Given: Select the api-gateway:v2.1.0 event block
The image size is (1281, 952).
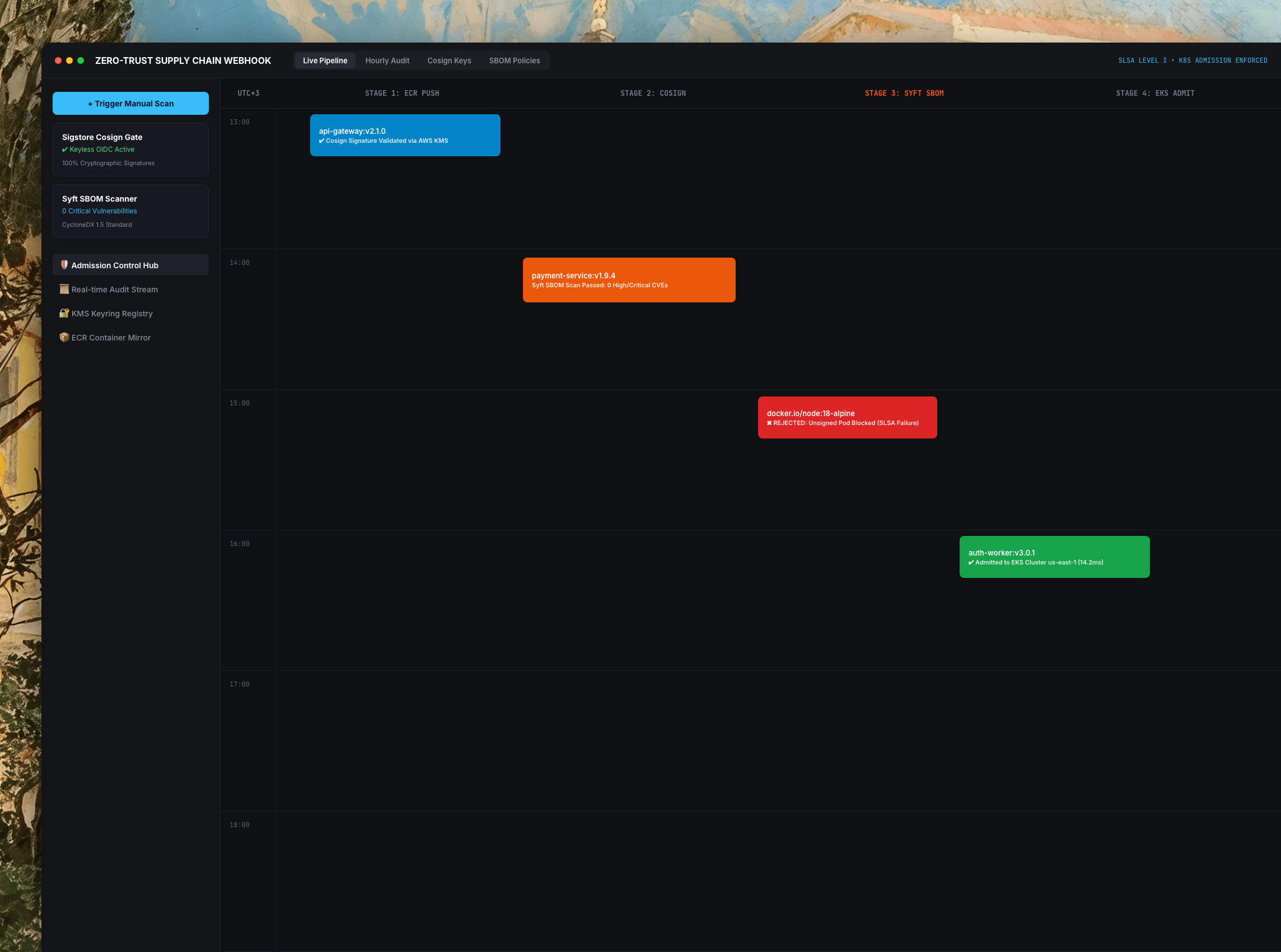Looking at the screenshot, I should pos(405,136).
